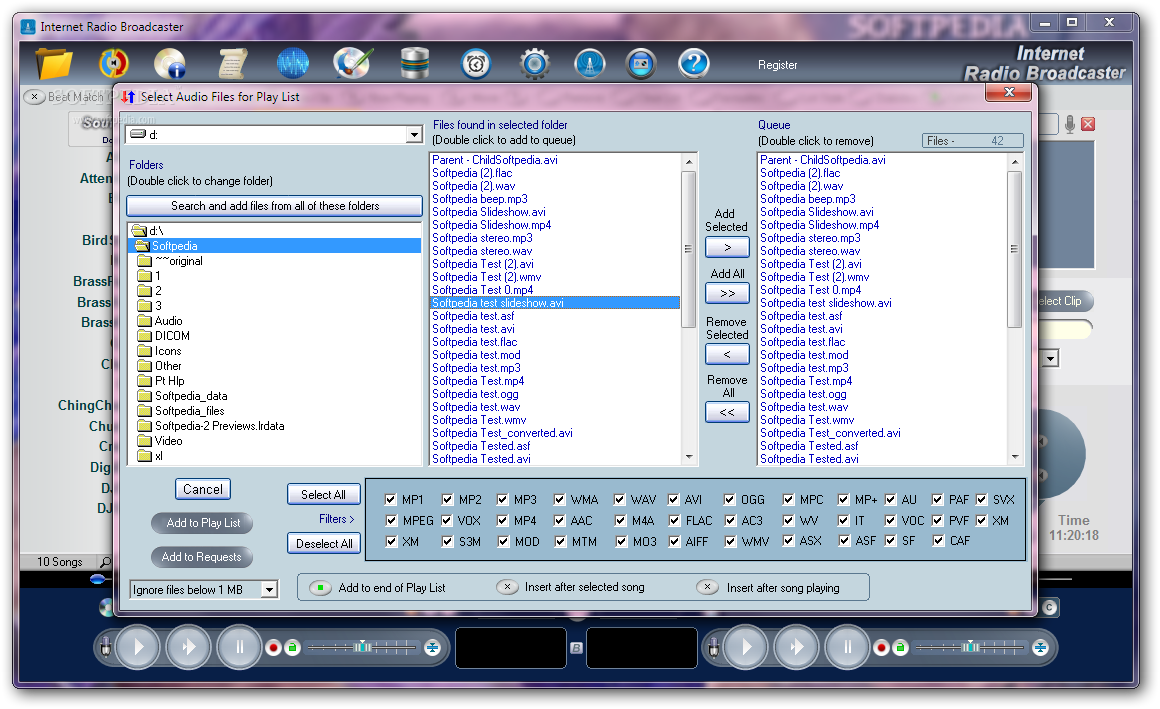Click the broadcast tower toolbar icon

tap(590, 64)
